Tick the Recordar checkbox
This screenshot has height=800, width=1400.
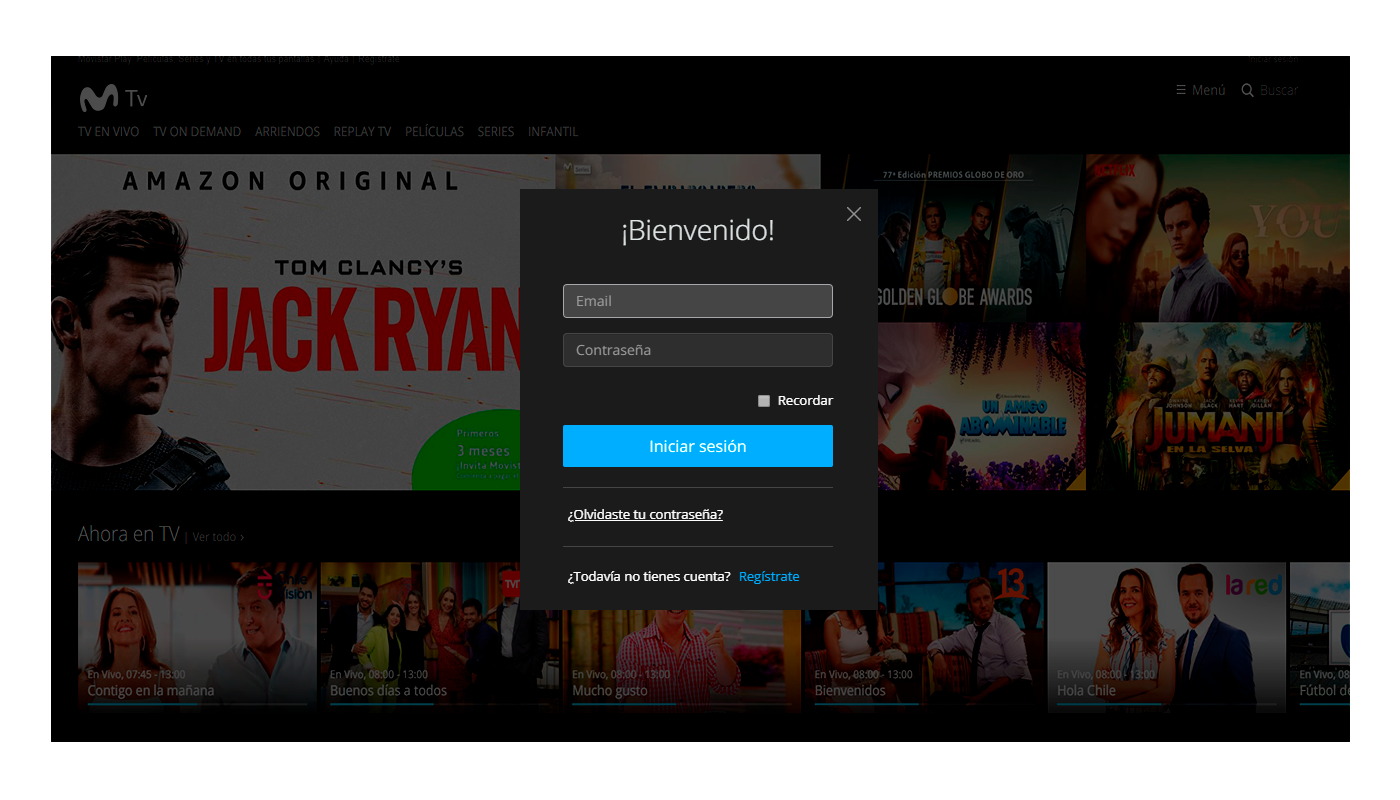764,401
